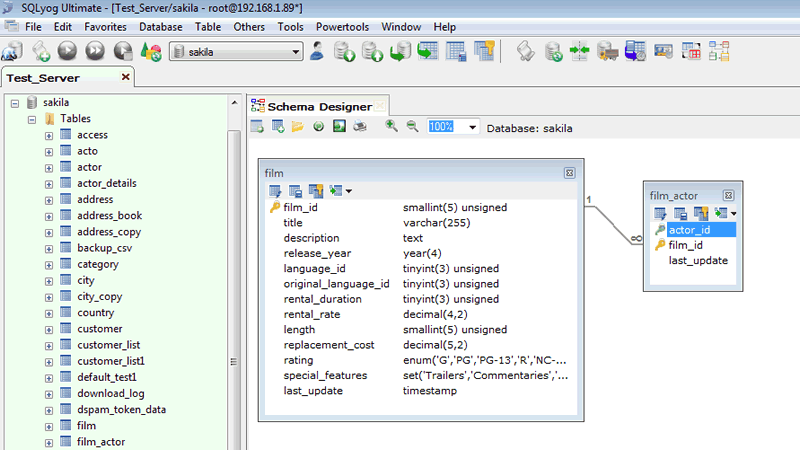Open the Favorites menu
Viewport: 800px width, 450px height.
(105, 27)
